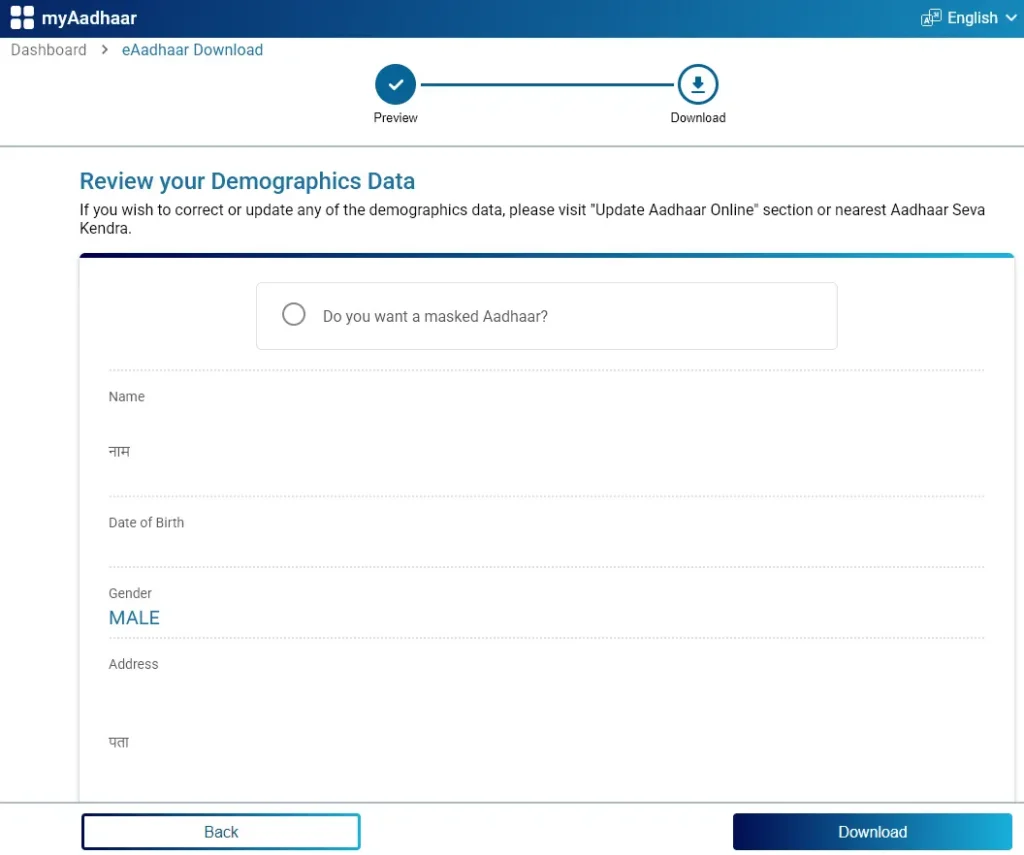The height and width of the screenshot is (855, 1024).
Task: Click the Preview label under the step icon
Action: 395,117
